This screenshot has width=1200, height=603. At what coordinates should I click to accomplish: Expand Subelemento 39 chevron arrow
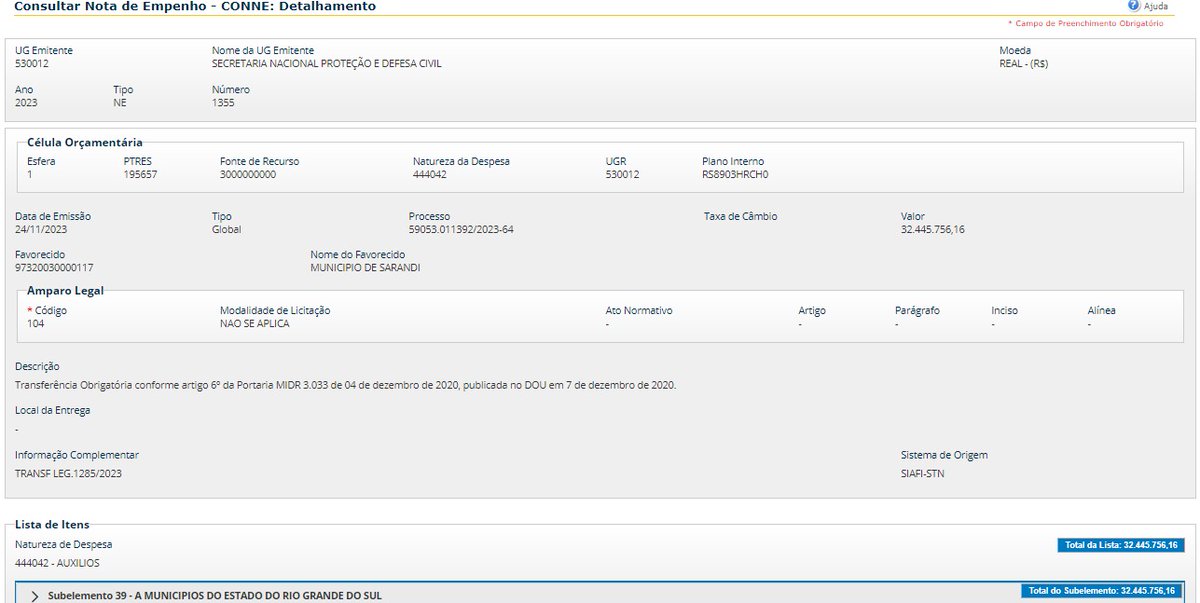pyautogui.click(x=35, y=596)
